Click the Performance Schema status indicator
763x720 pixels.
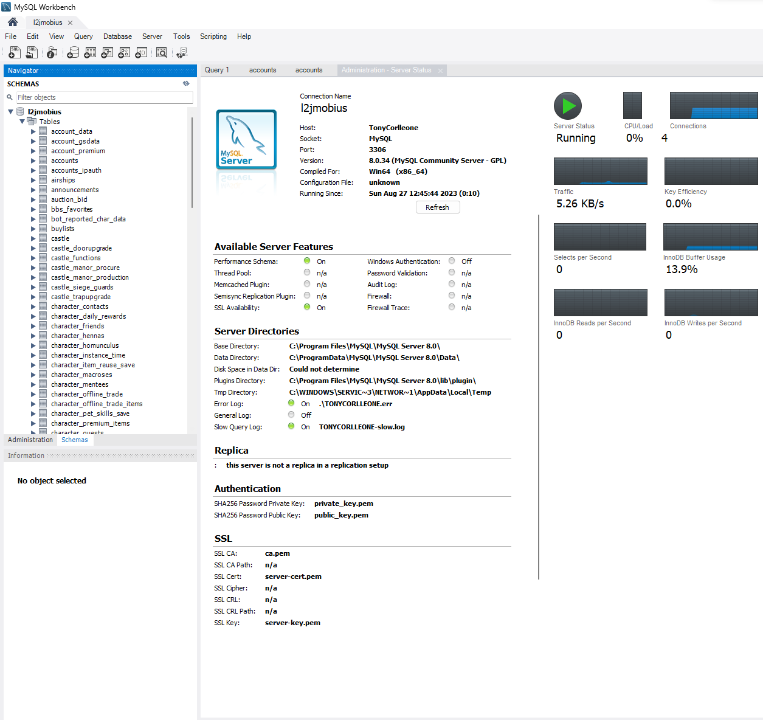tap(306, 261)
